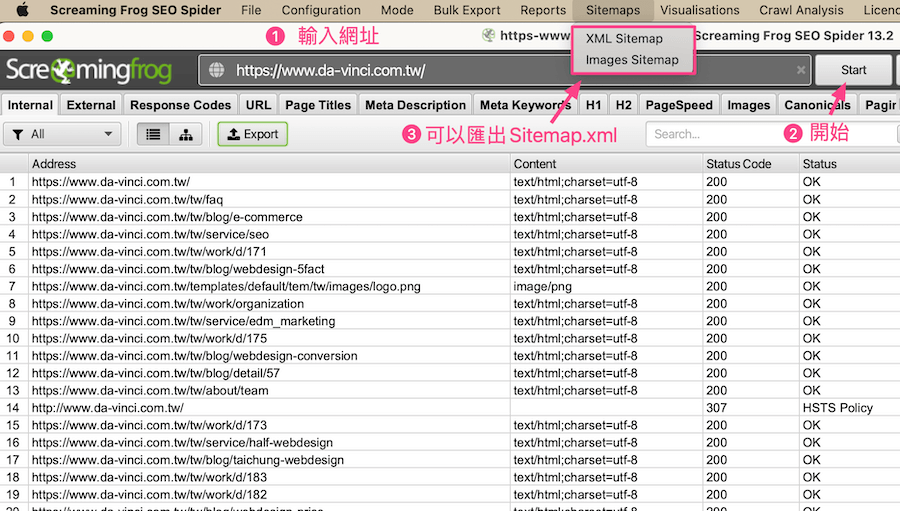Open the Crawl Analysis menu

point(801,10)
